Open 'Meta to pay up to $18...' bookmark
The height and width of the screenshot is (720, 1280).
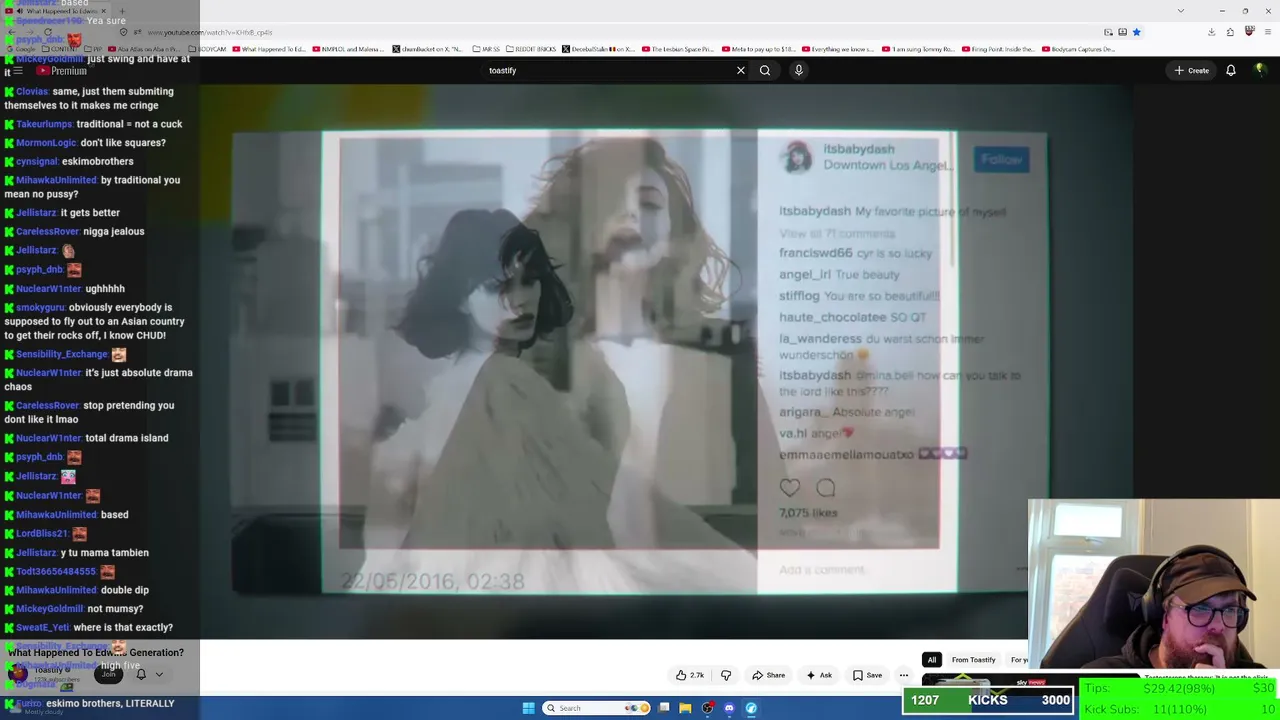tap(759, 49)
